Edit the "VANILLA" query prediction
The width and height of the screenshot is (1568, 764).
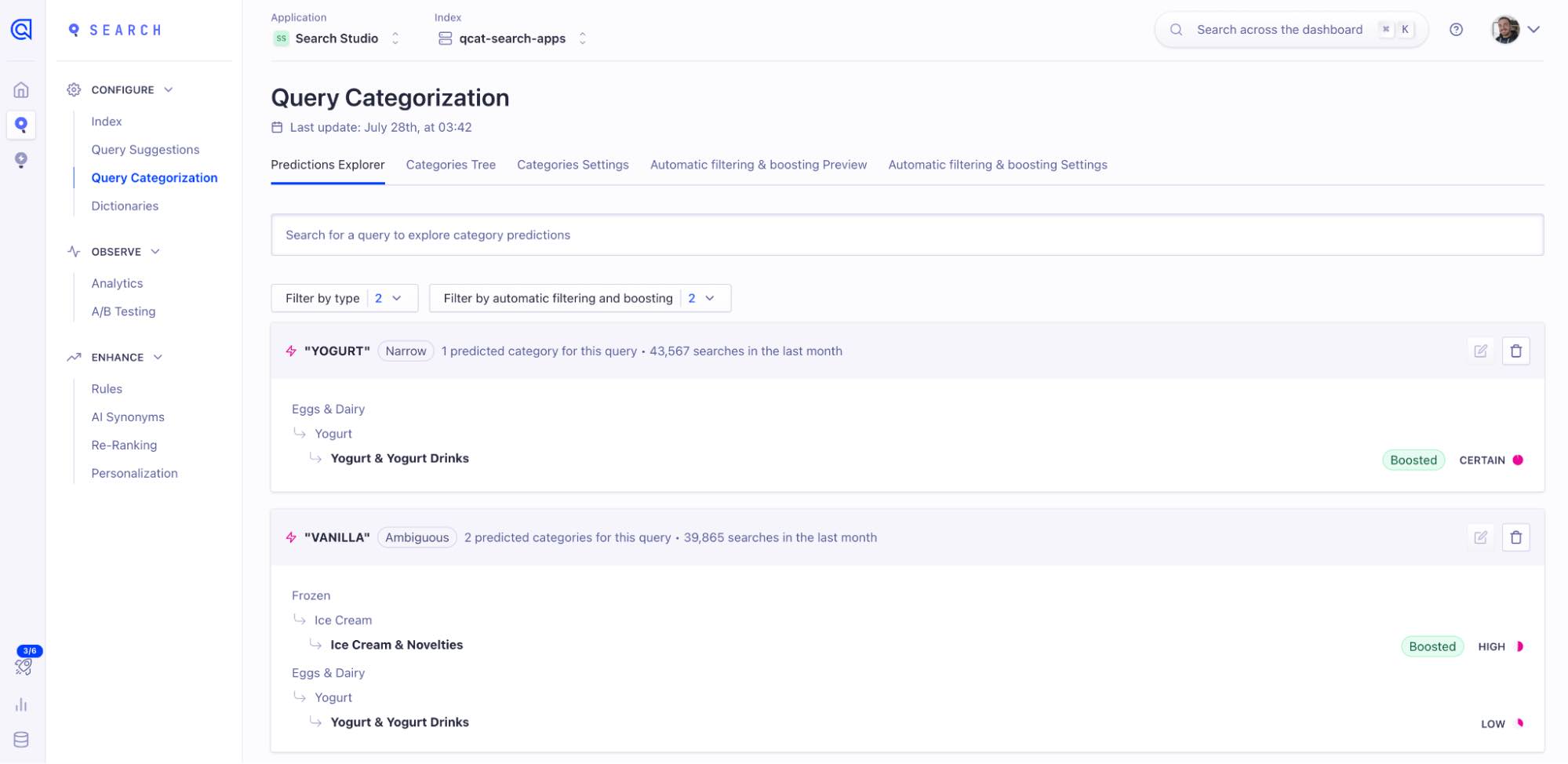pyautogui.click(x=1480, y=538)
